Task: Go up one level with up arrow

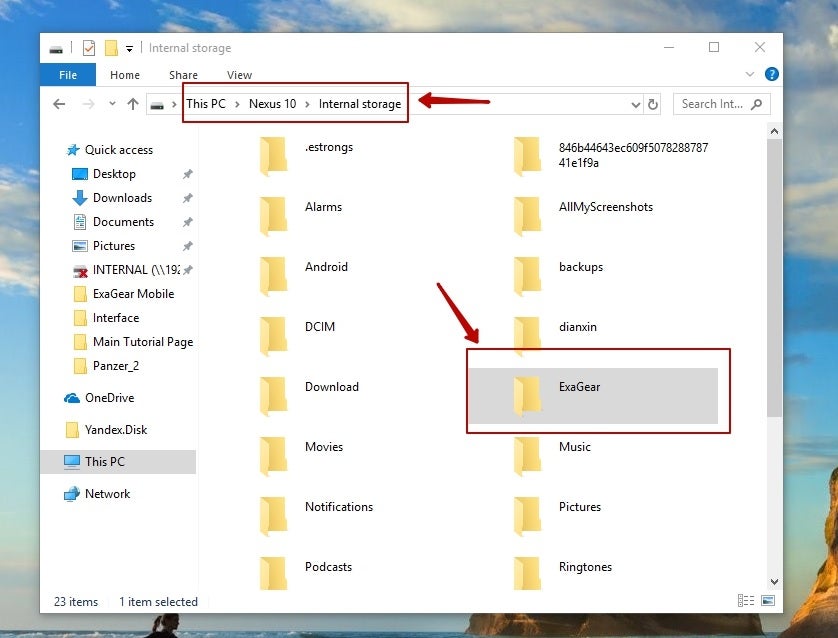Action: [x=133, y=104]
